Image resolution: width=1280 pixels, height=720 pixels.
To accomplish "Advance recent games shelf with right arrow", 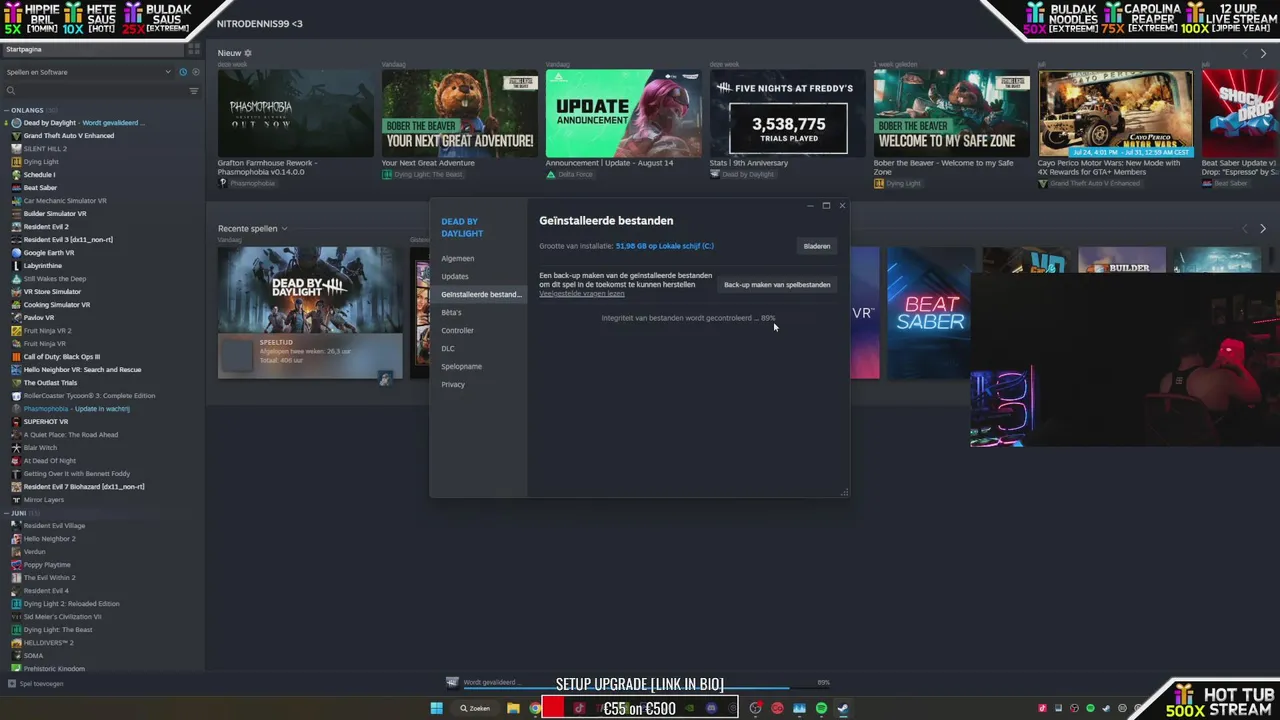I will click(1263, 229).
